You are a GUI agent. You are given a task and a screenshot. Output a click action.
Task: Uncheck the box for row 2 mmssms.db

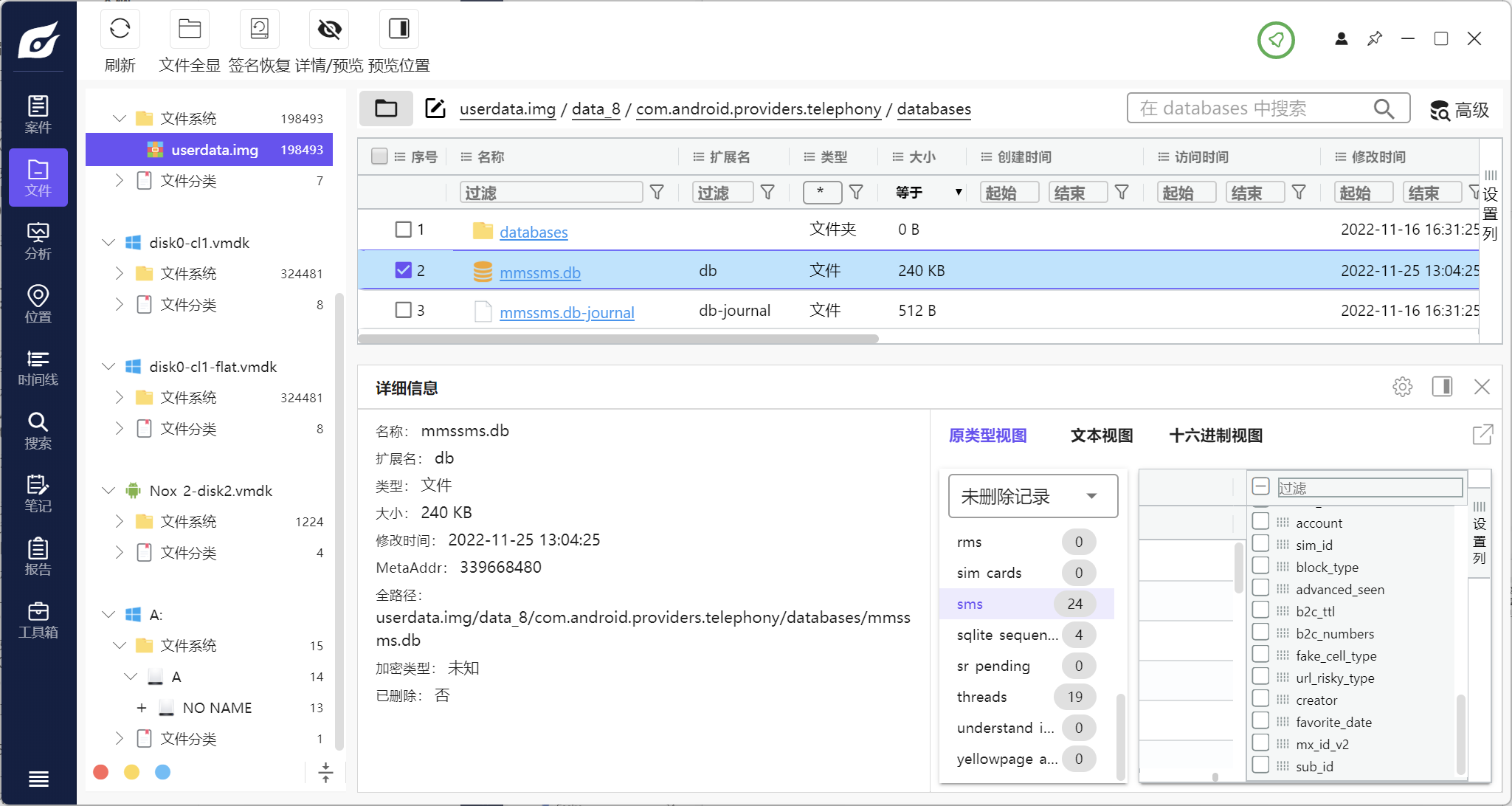403,270
